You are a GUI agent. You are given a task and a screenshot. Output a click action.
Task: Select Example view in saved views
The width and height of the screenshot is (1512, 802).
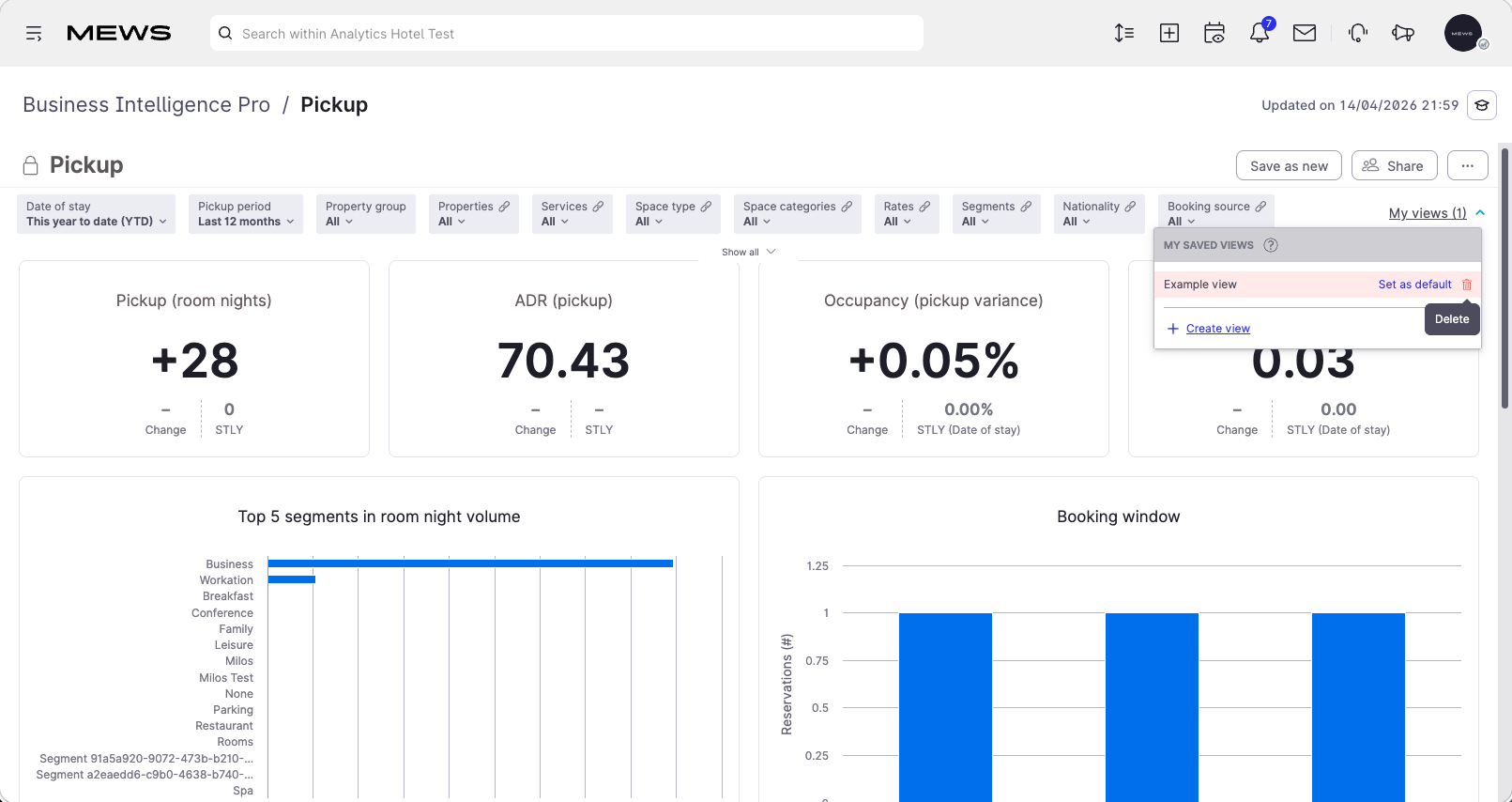pyautogui.click(x=1200, y=285)
